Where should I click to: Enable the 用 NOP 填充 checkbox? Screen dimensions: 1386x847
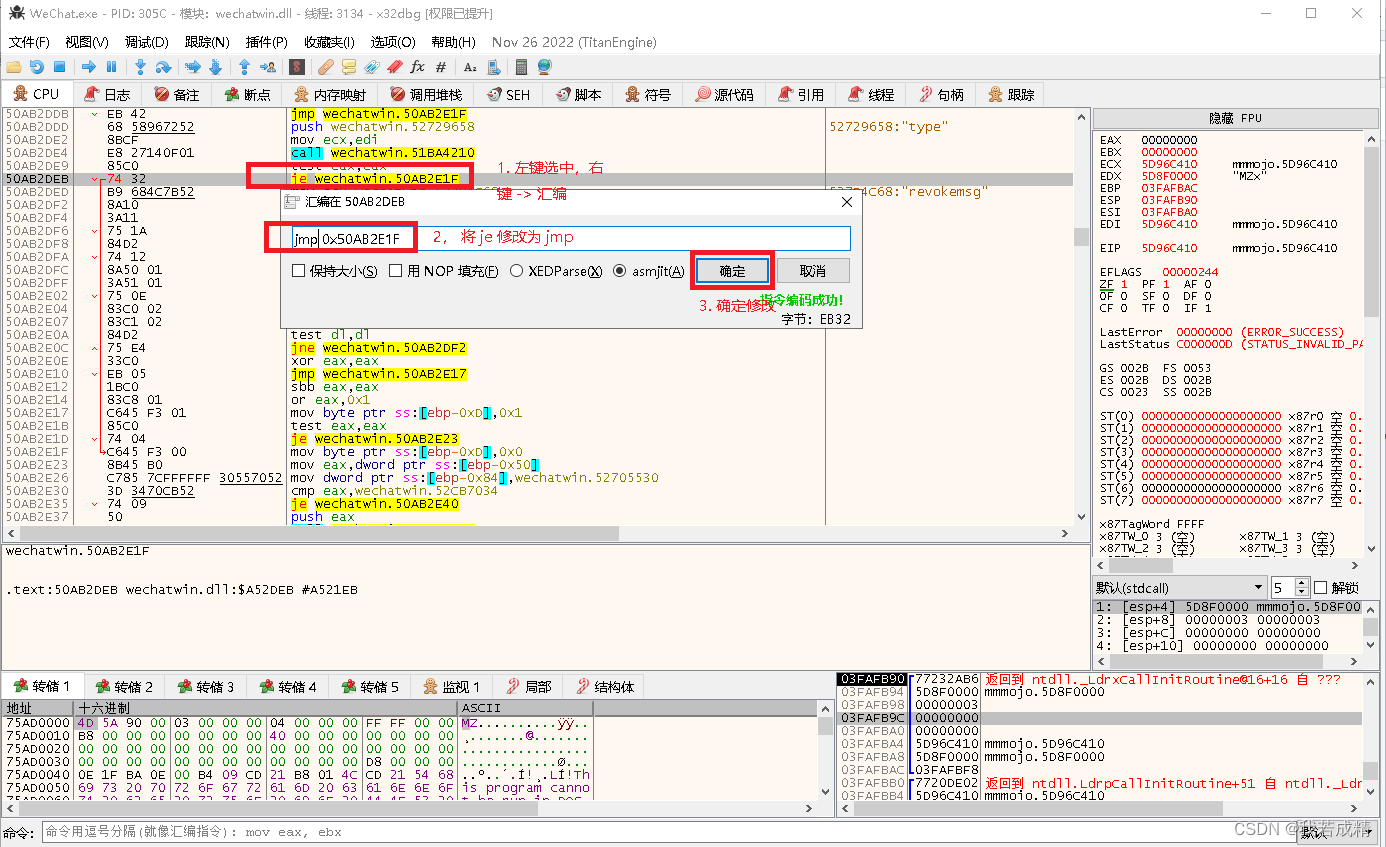396,271
